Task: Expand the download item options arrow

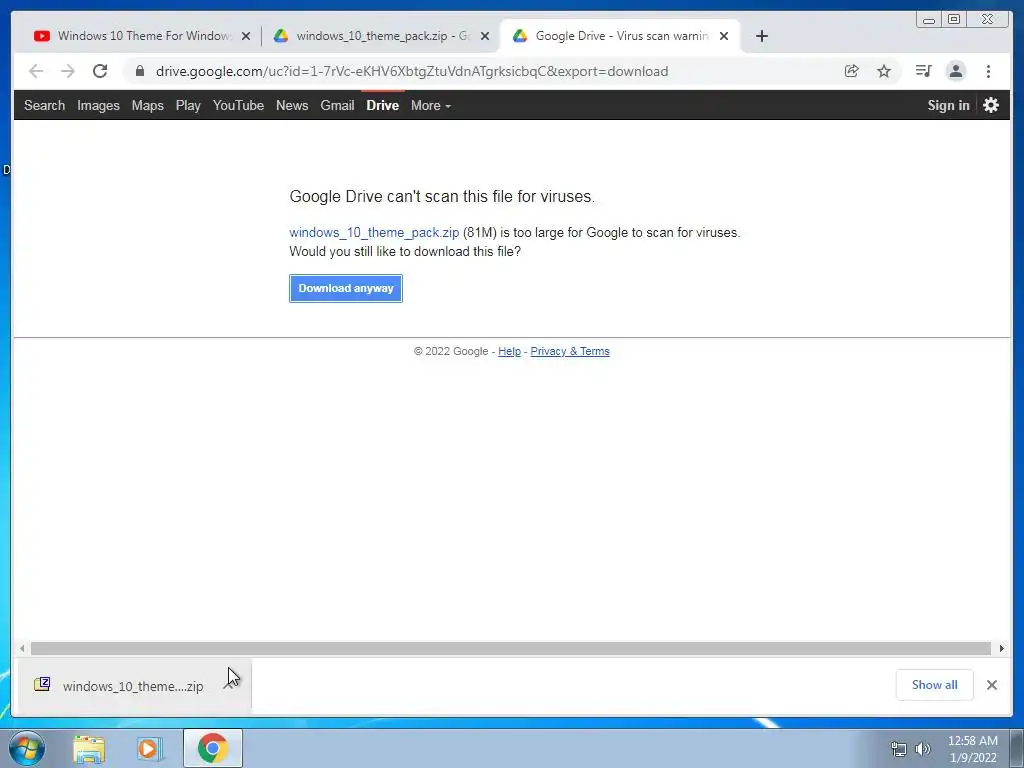Action: click(229, 686)
